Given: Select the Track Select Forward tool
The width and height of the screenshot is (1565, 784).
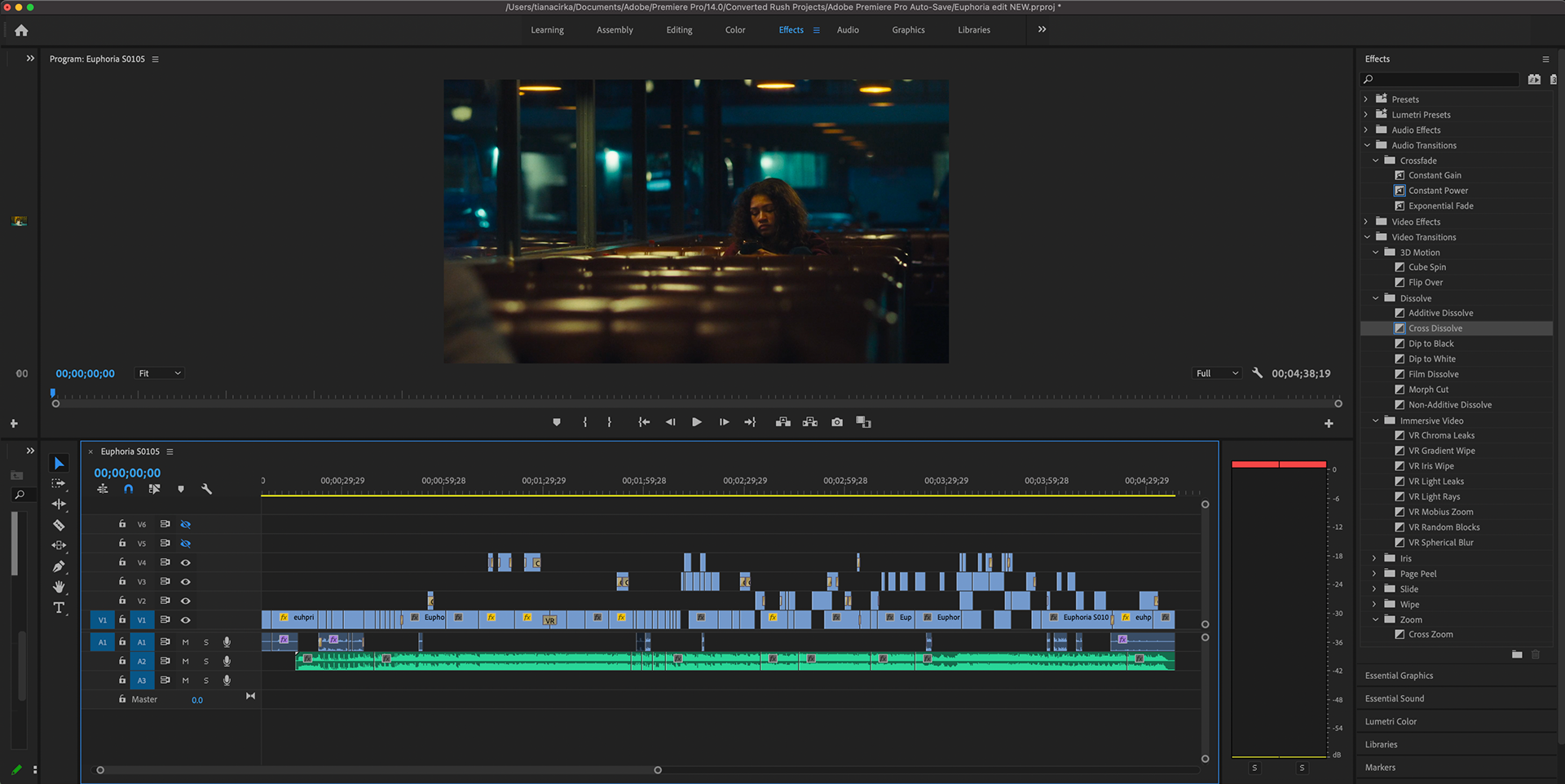Looking at the screenshot, I should tap(59, 483).
